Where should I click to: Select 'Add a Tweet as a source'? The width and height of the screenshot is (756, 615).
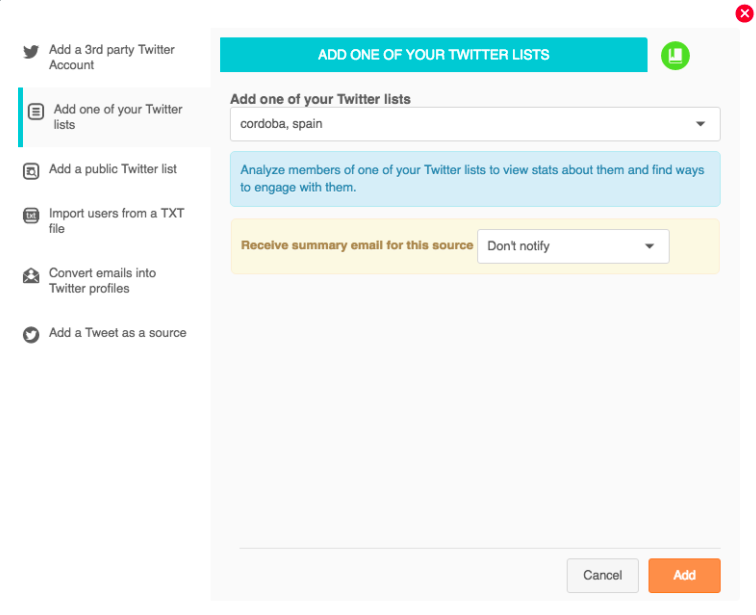117,333
